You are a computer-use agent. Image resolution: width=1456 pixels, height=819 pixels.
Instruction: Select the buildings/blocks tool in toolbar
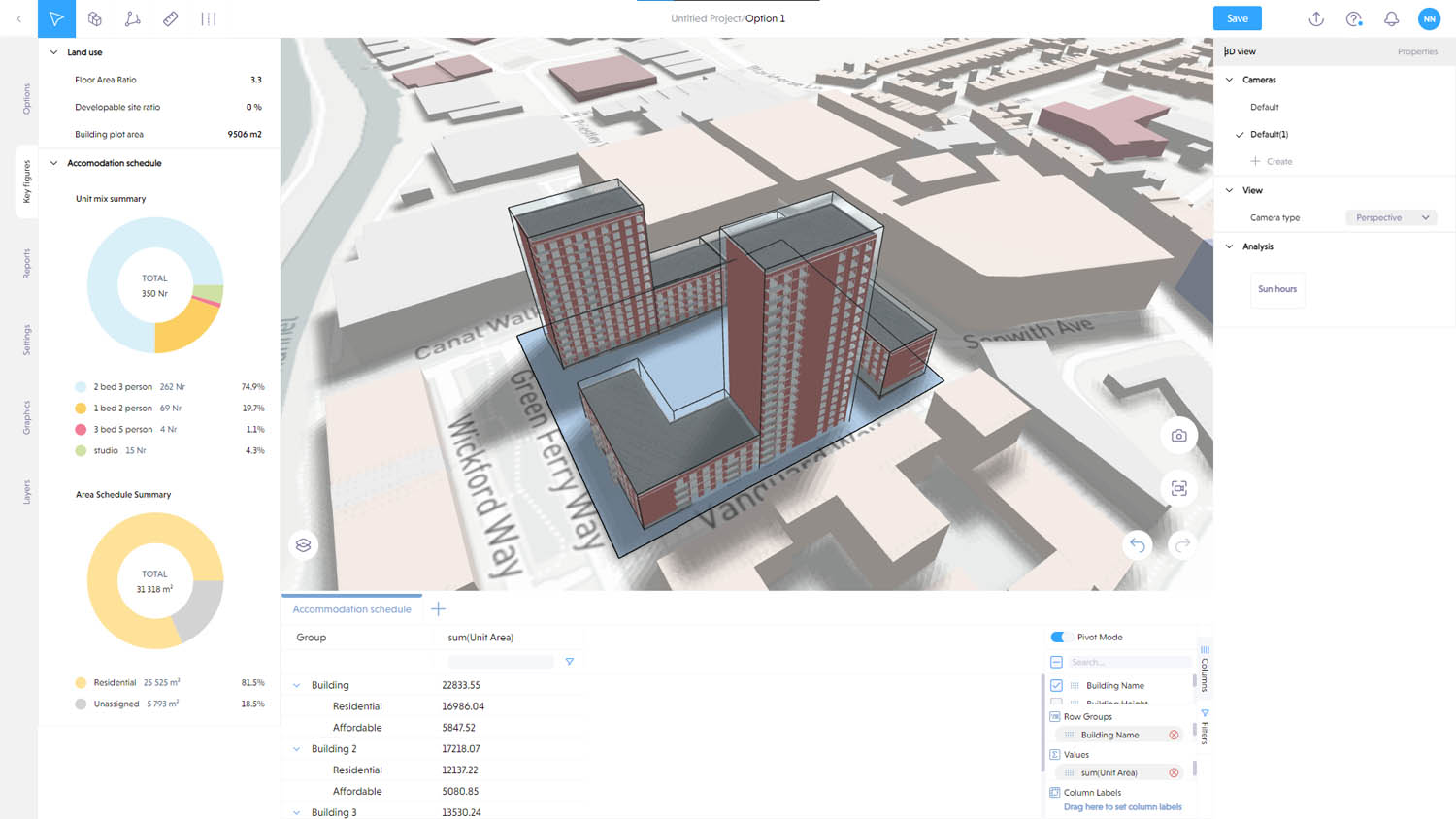click(95, 18)
